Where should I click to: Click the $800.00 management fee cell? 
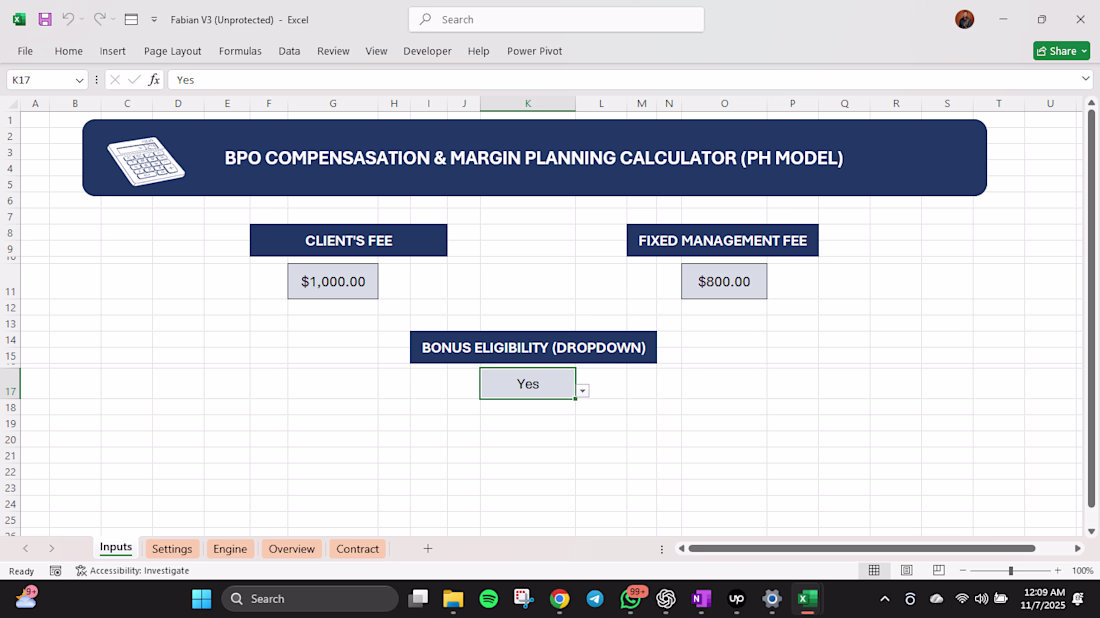pos(724,281)
